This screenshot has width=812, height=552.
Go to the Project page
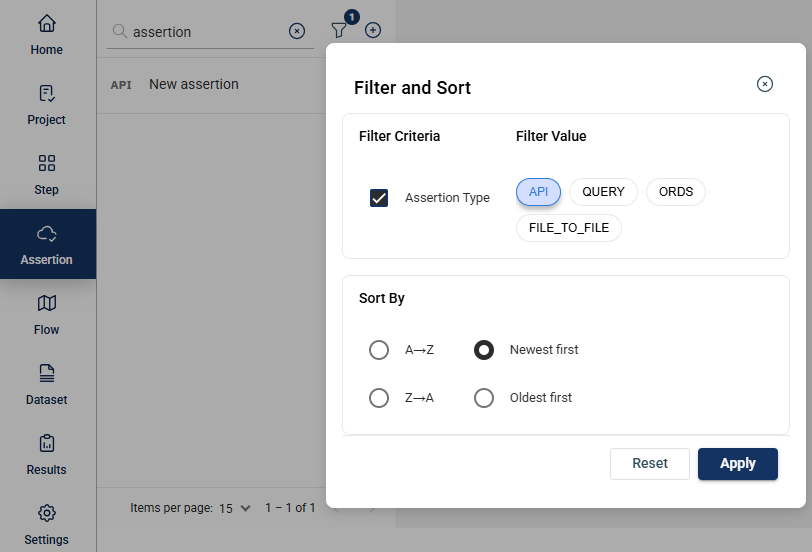pyautogui.click(x=47, y=105)
